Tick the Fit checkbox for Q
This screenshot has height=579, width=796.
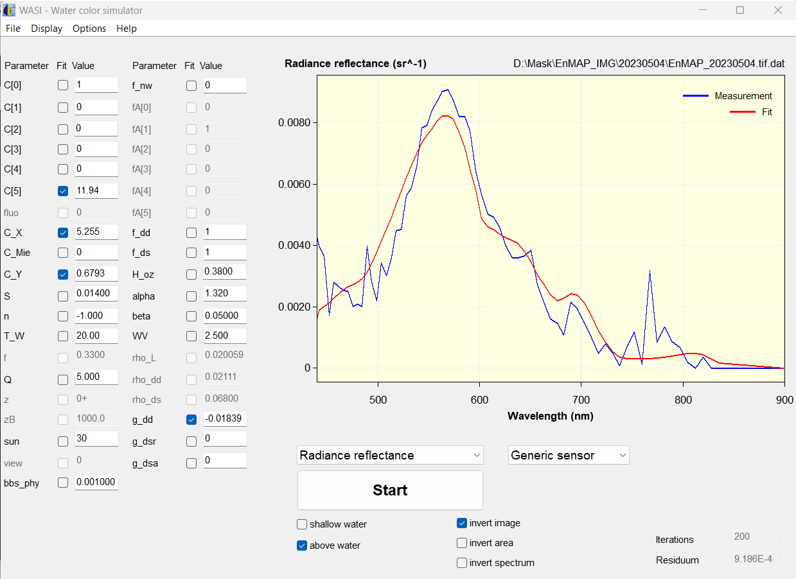[63, 380]
